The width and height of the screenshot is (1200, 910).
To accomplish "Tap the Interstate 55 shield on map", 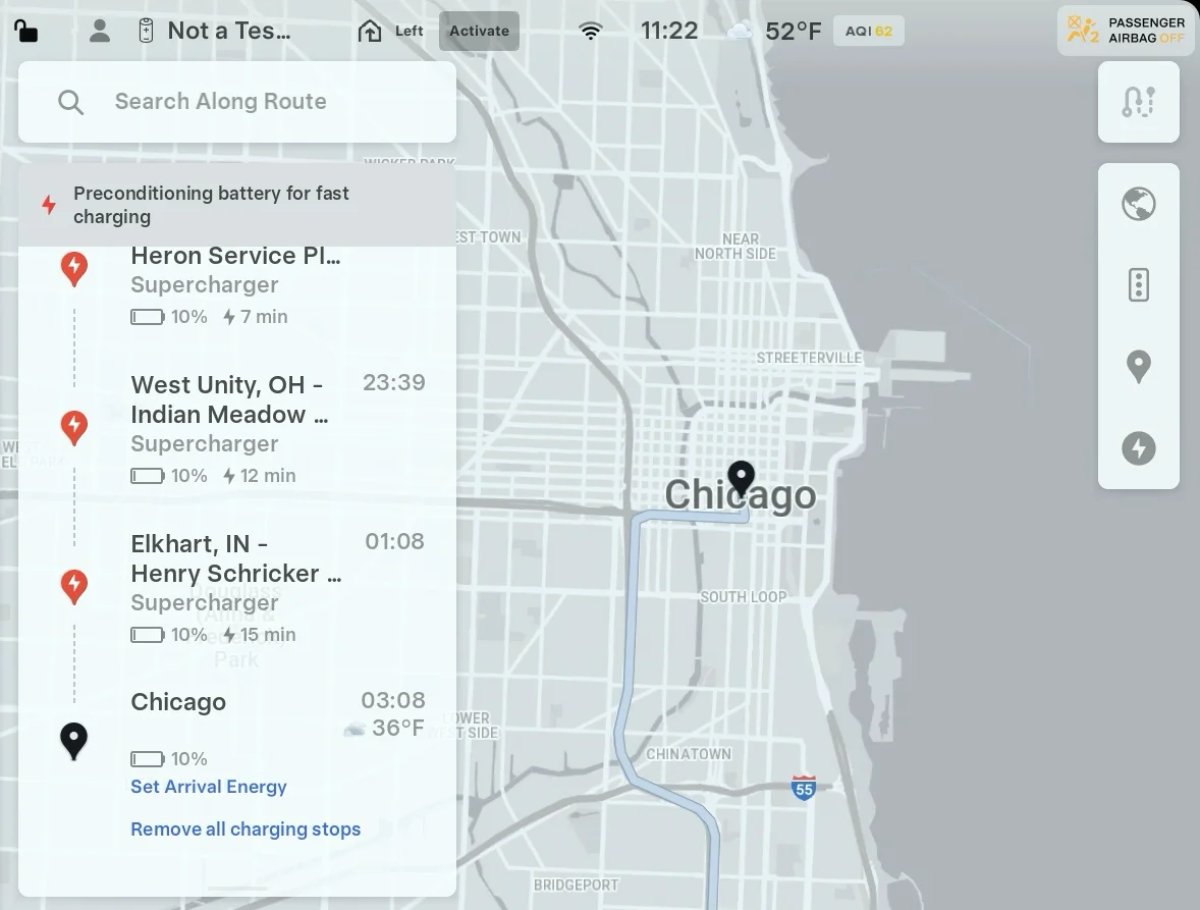I will pos(803,786).
